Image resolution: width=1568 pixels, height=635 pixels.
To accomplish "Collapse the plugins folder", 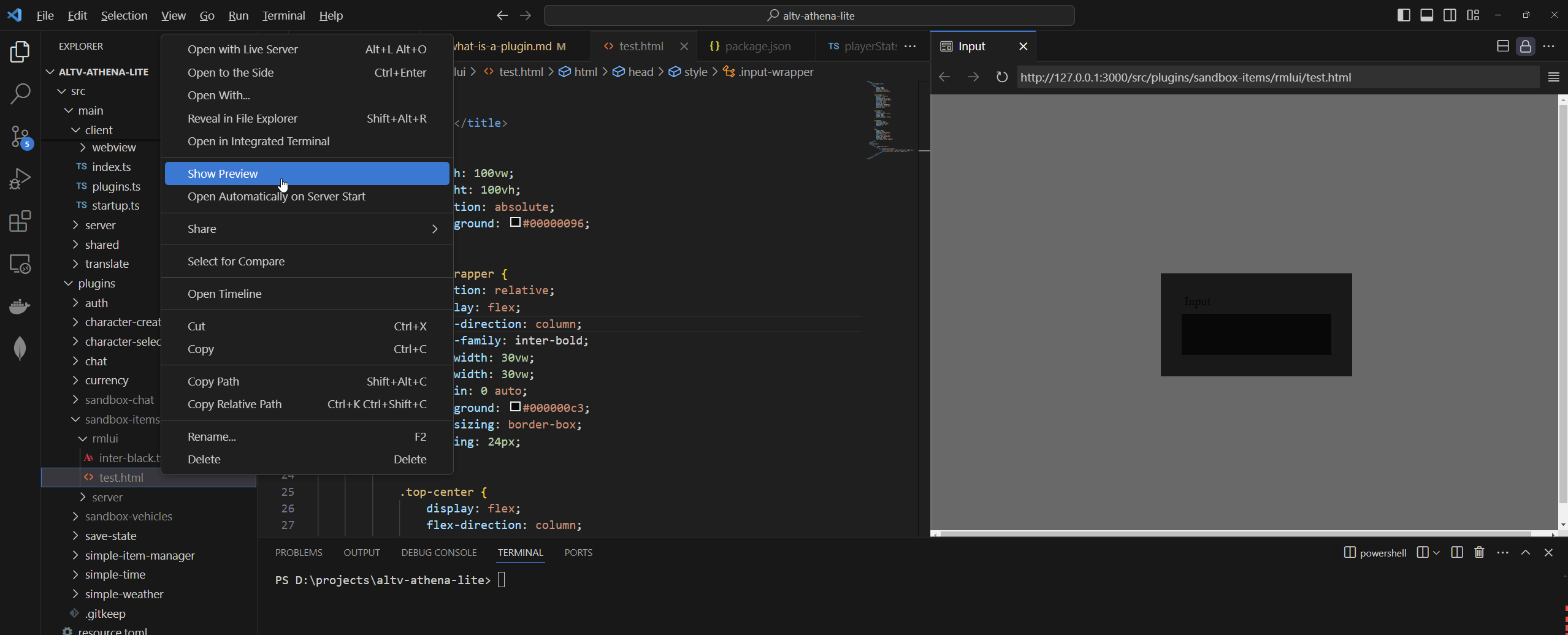I will coord(96,283).
